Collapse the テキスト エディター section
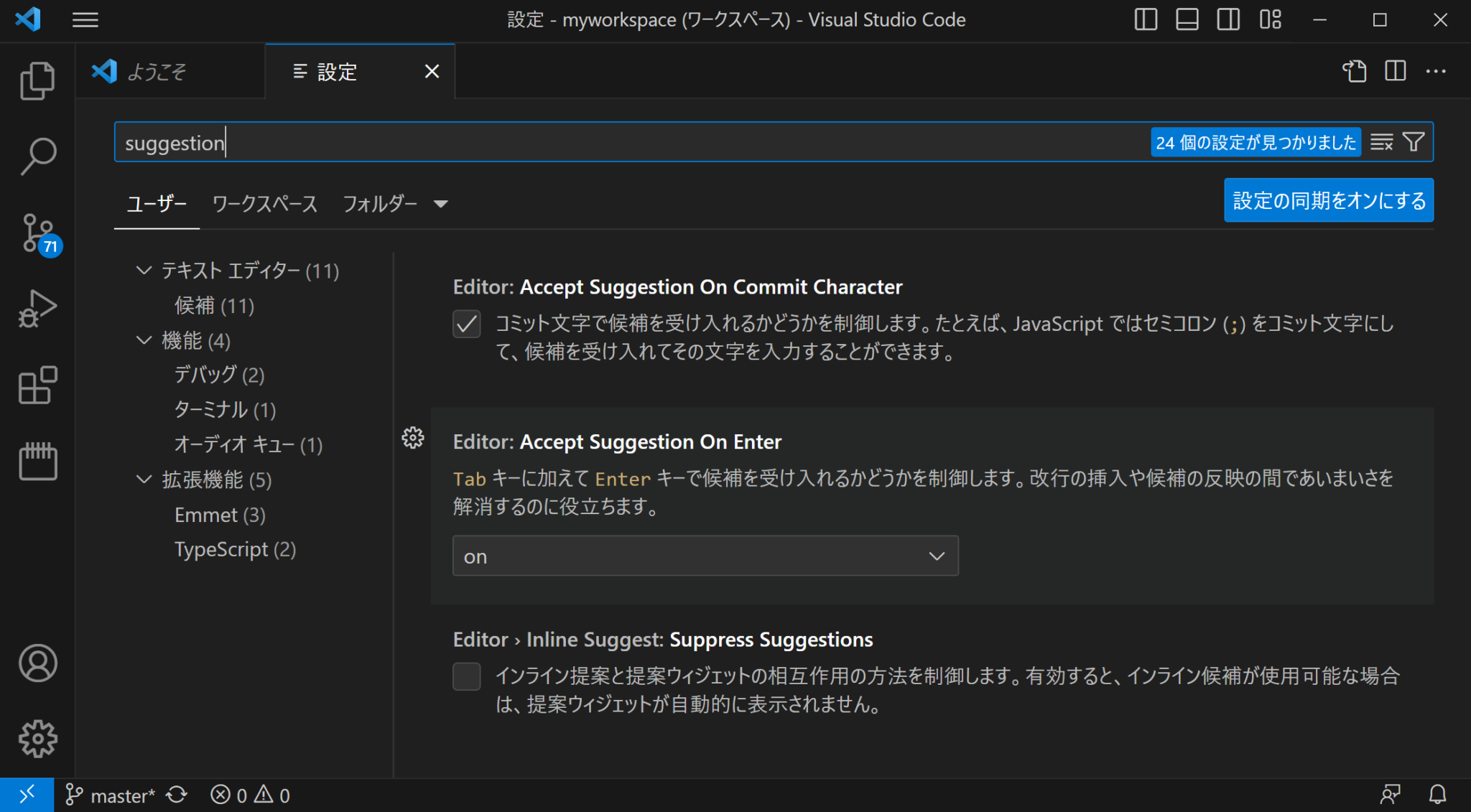The width and height of the screenshot is (1471, 812). pos(143,270)
